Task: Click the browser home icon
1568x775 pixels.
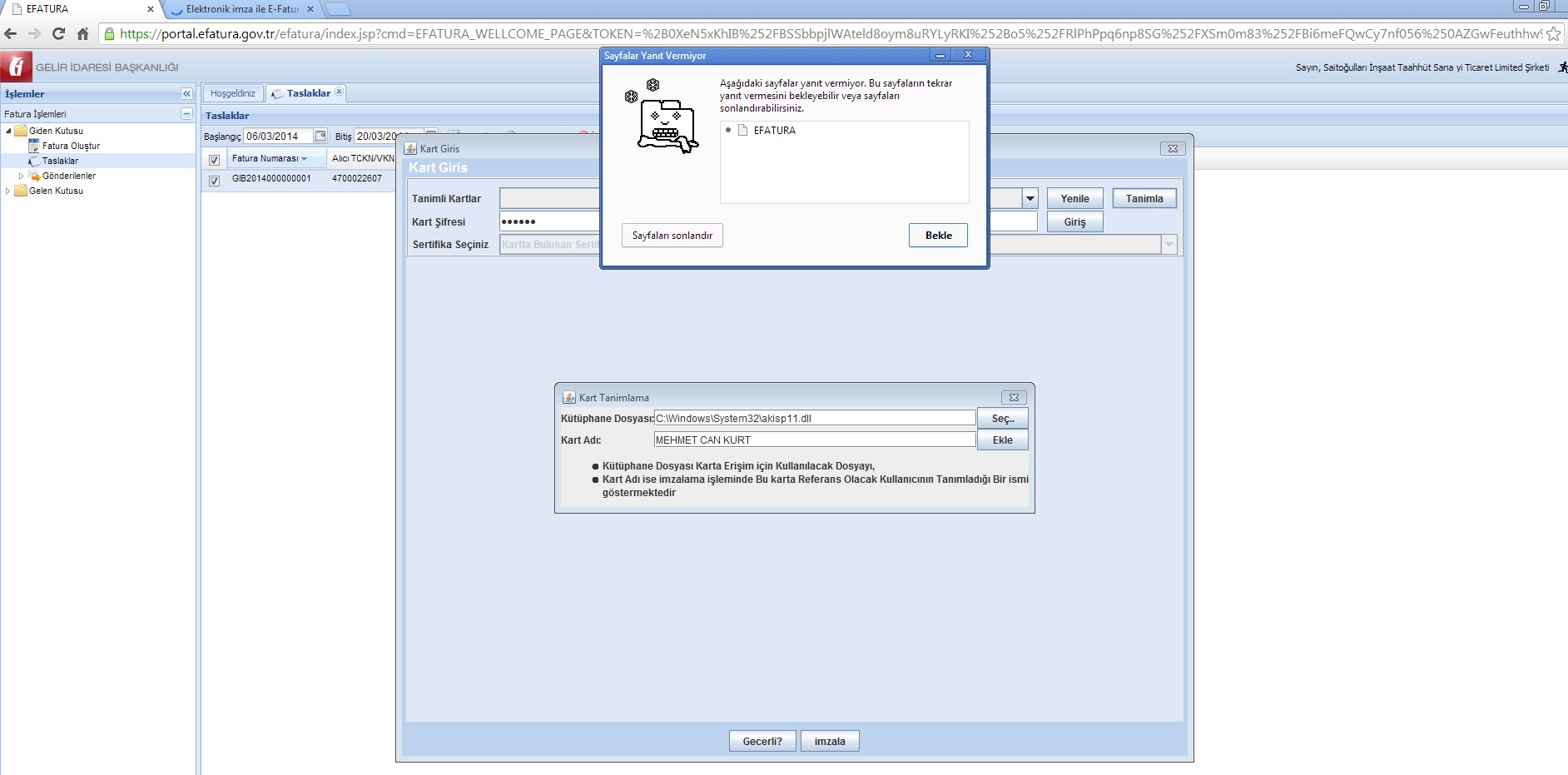Action: pyautogui.click(x=82, y=34)
